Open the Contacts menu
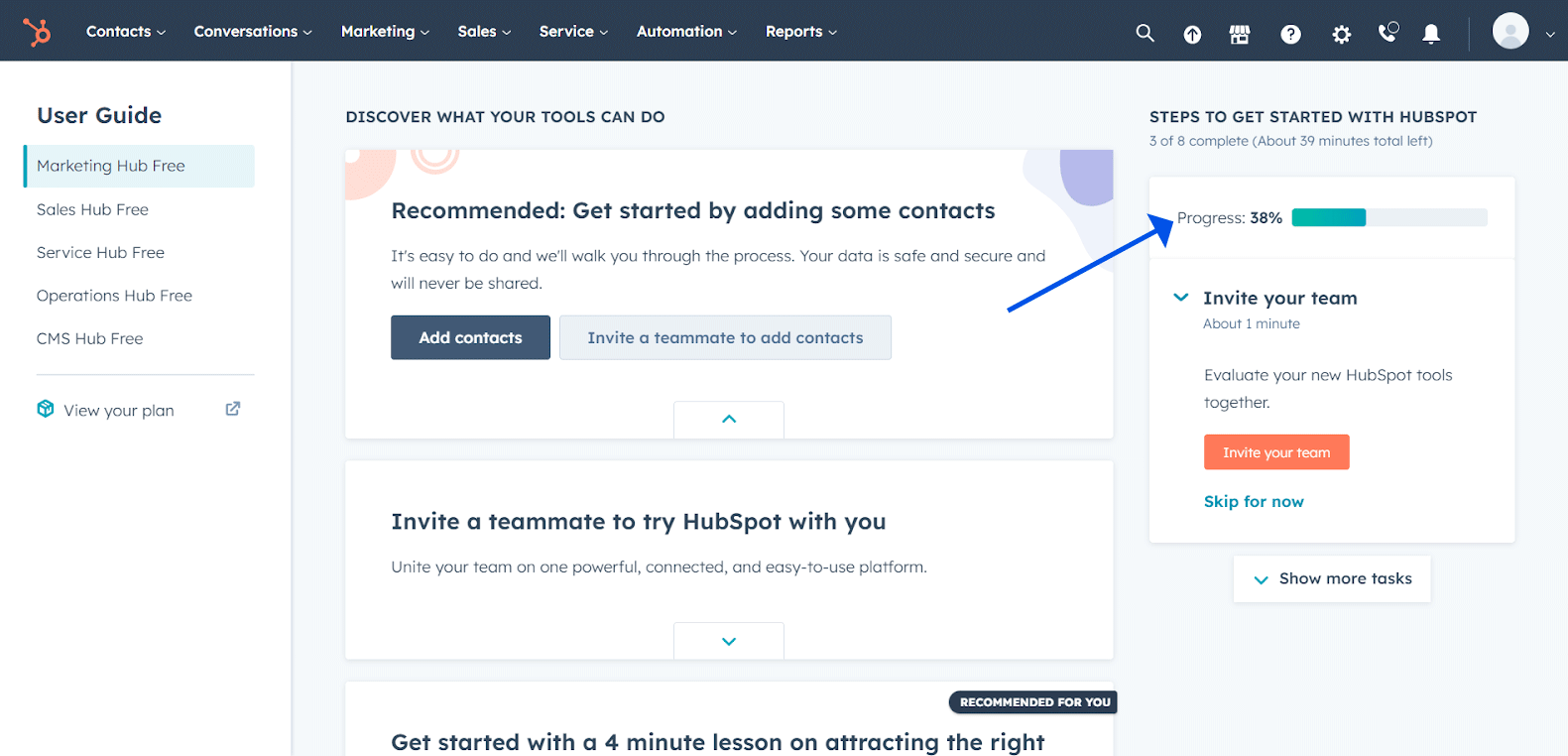Screen dimensions: 1568x756 (125, 32)
